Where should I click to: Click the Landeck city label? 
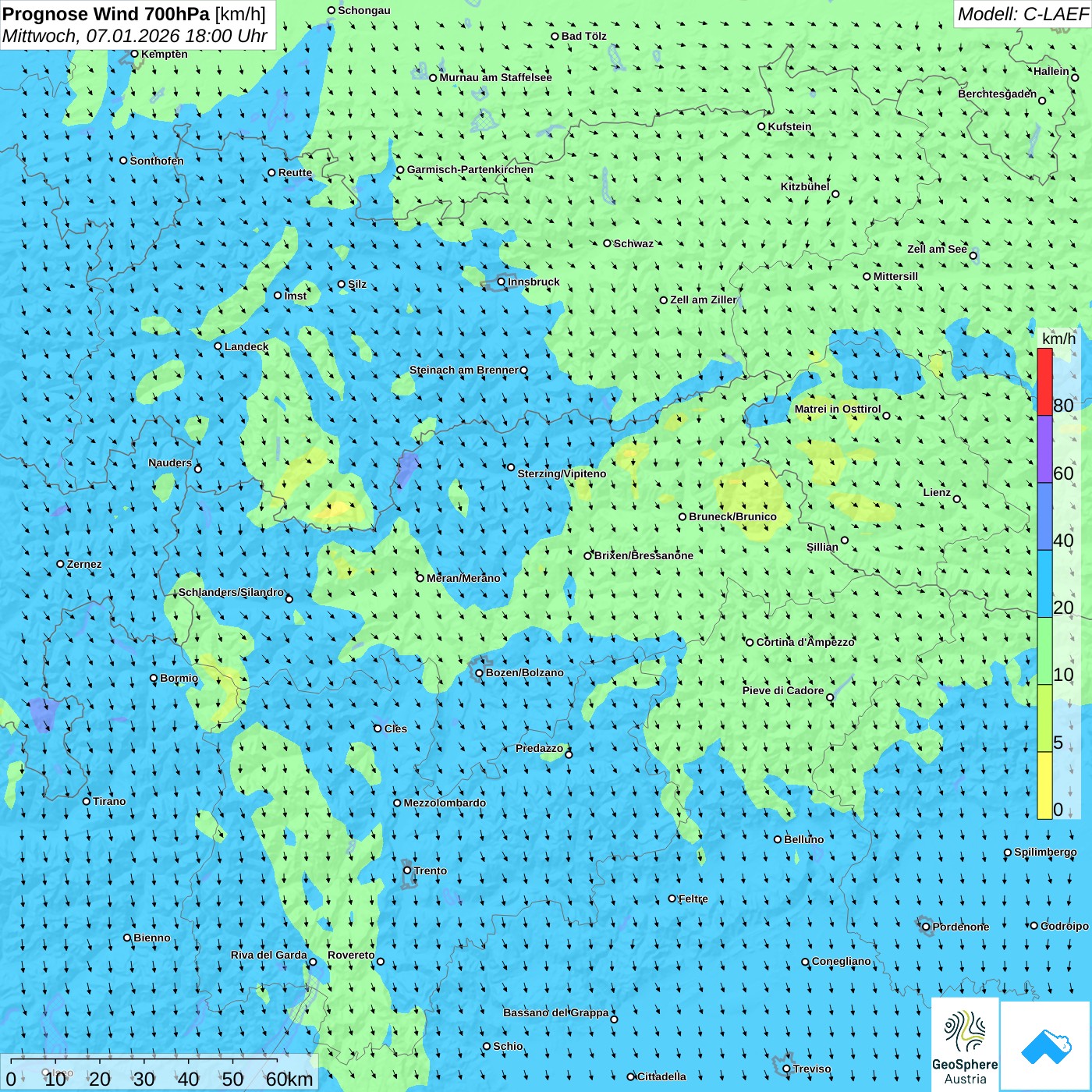point(246,346)
